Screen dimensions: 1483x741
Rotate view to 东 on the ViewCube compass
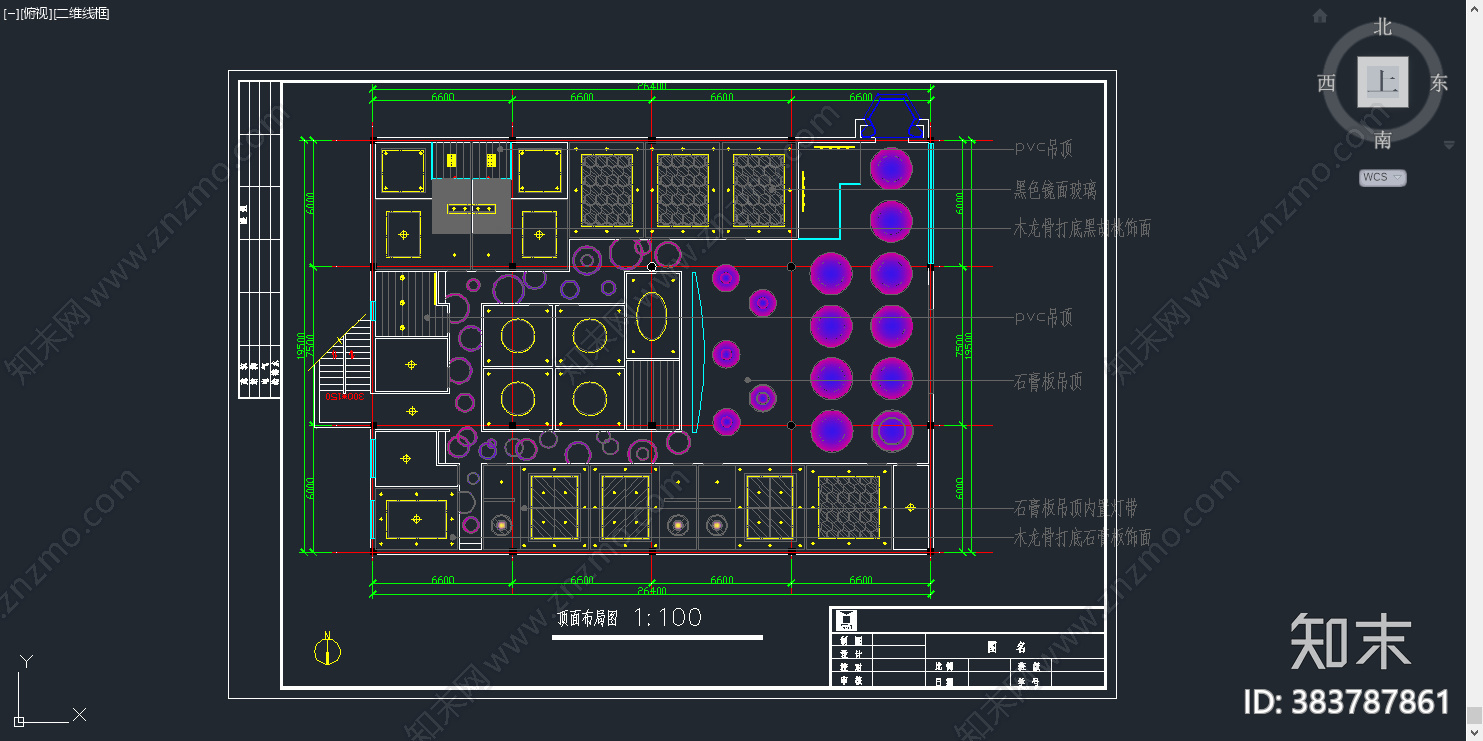coord(1439,83)
